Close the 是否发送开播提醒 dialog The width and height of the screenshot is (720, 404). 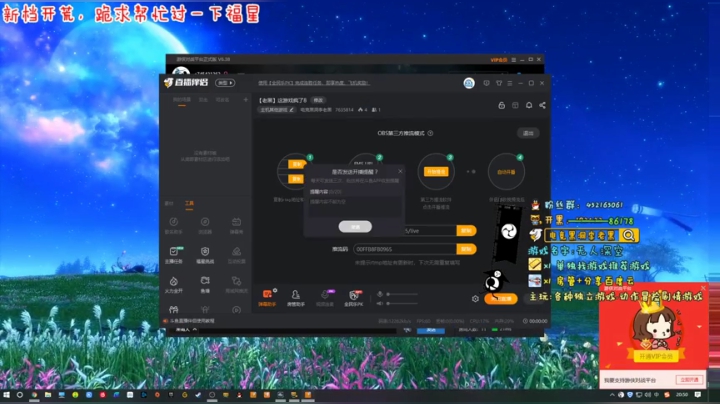(x=400, y=171)
